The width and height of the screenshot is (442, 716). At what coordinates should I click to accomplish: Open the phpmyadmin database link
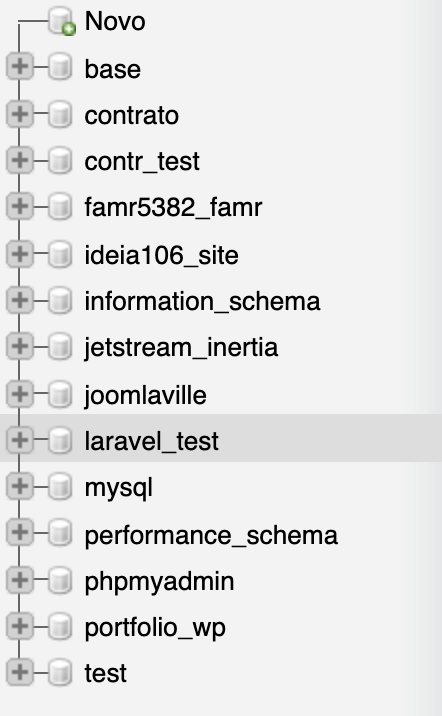tap(159, 582)
